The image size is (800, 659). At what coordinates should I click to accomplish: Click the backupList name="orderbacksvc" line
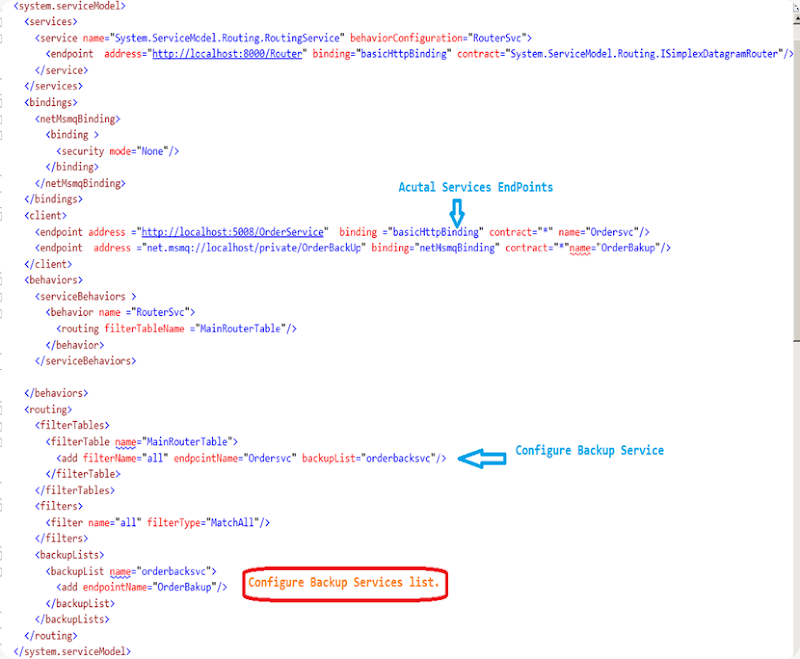tap(131, 571)
